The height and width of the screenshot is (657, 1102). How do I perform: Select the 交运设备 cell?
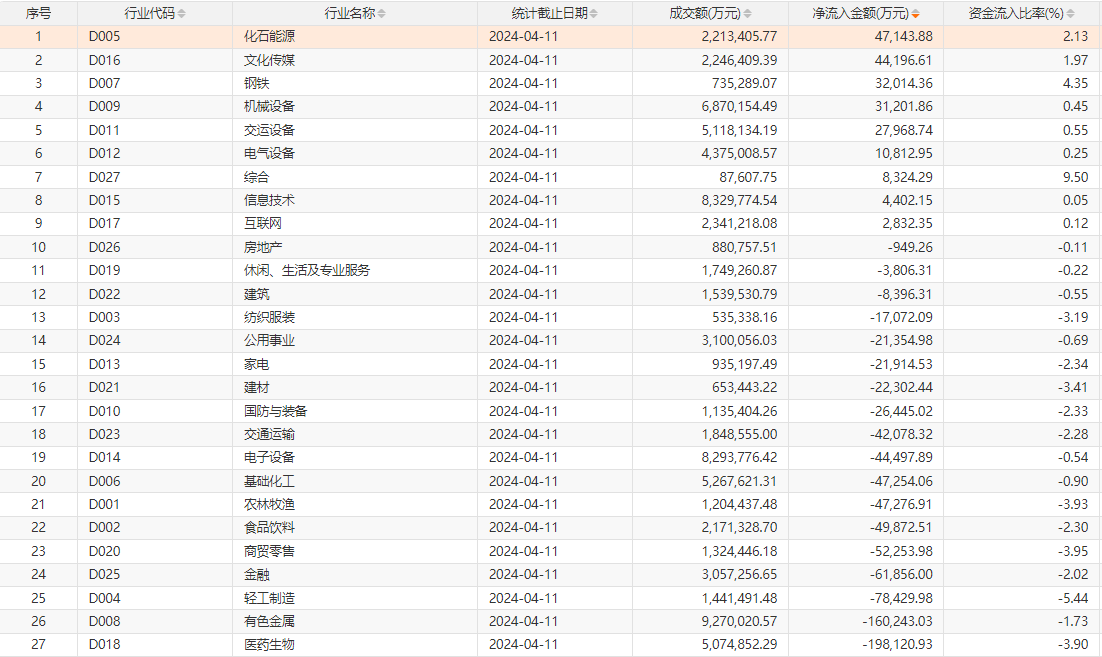point(269,131)
